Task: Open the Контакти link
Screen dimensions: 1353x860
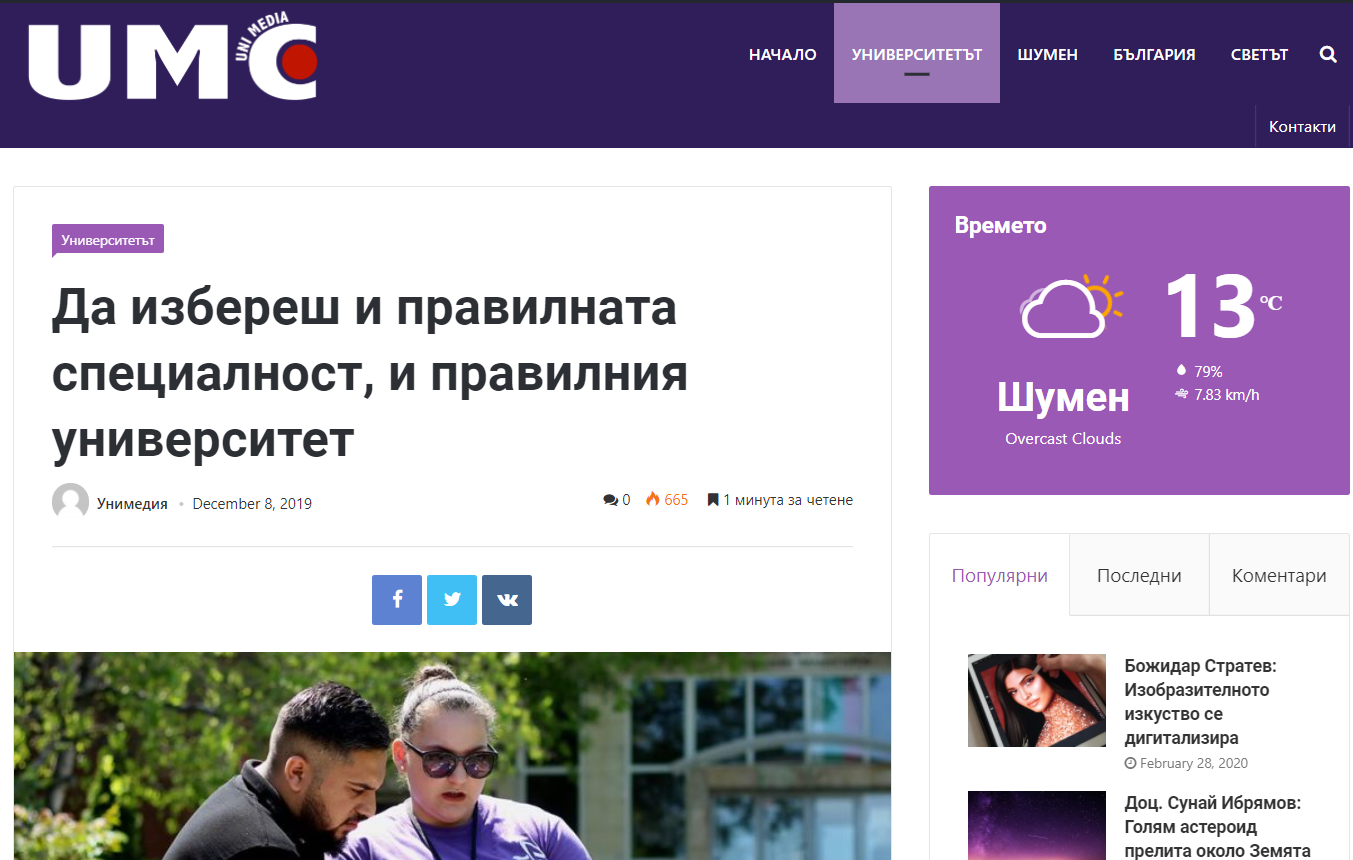Action: point(1302,127)
